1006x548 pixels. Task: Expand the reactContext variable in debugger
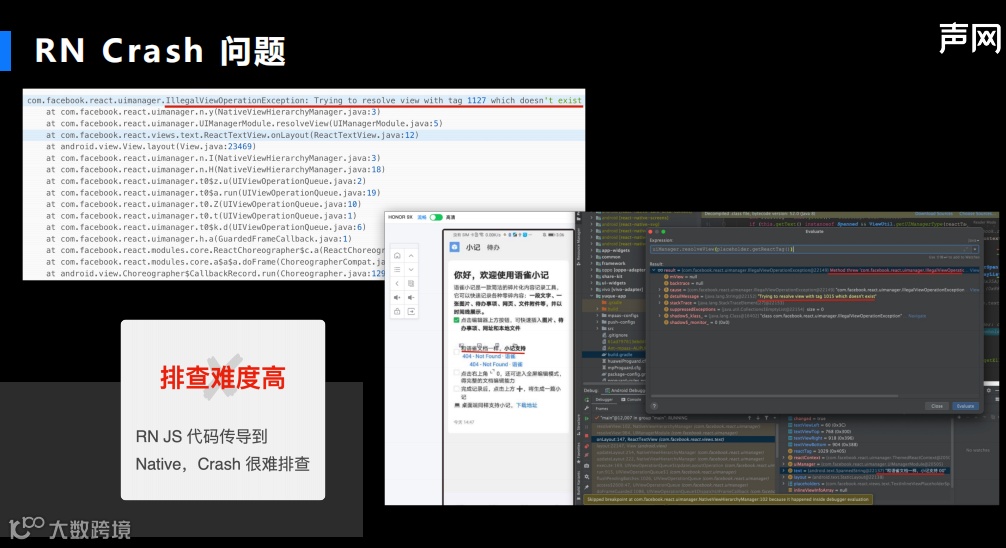click(x=783, y=458)
